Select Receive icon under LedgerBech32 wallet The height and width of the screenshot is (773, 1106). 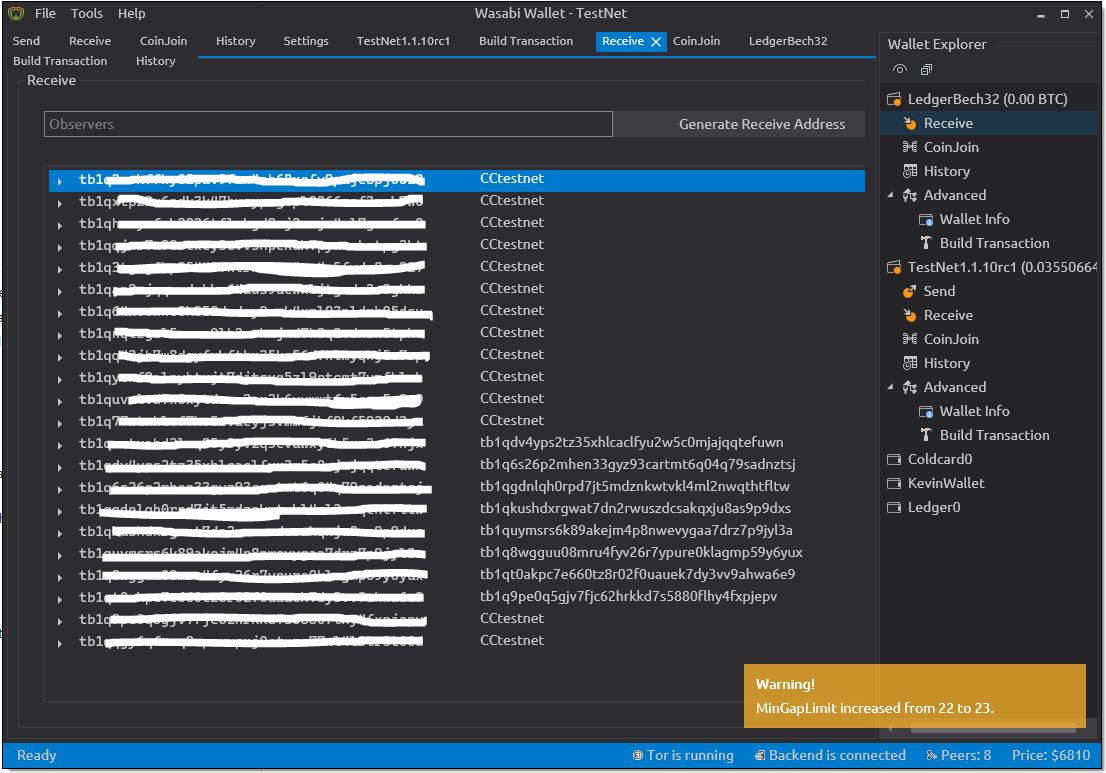[x=910, y=123]
